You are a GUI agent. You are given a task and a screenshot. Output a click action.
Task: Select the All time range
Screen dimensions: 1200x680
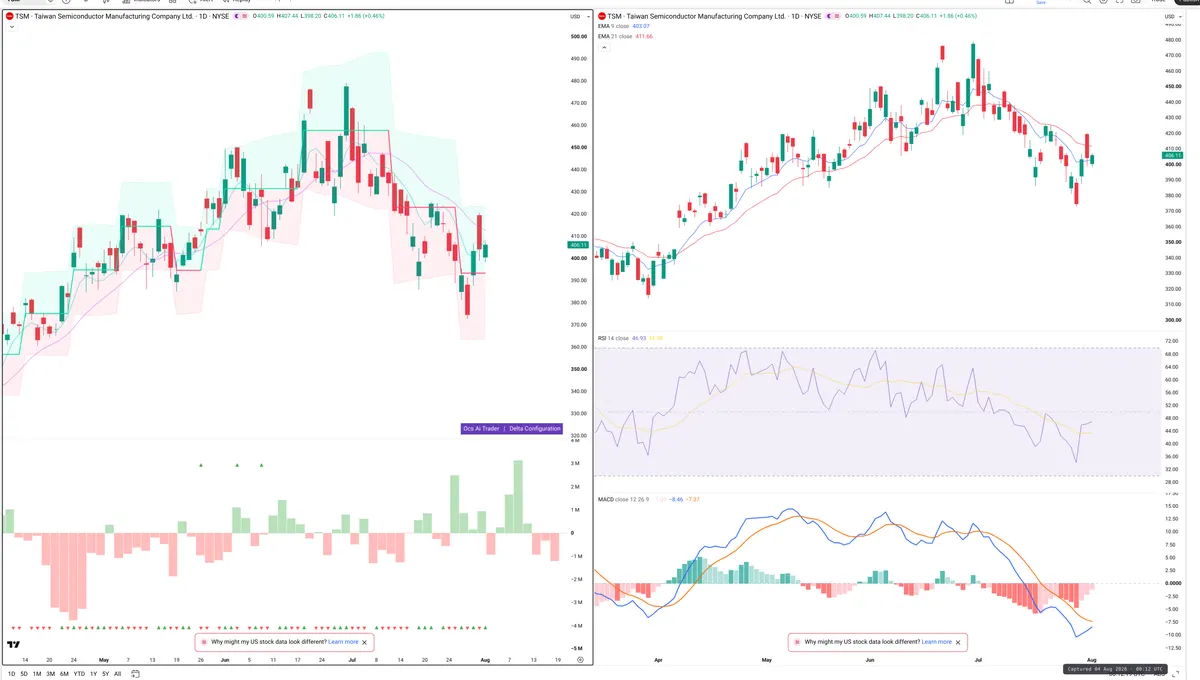(x=117, y=674)
